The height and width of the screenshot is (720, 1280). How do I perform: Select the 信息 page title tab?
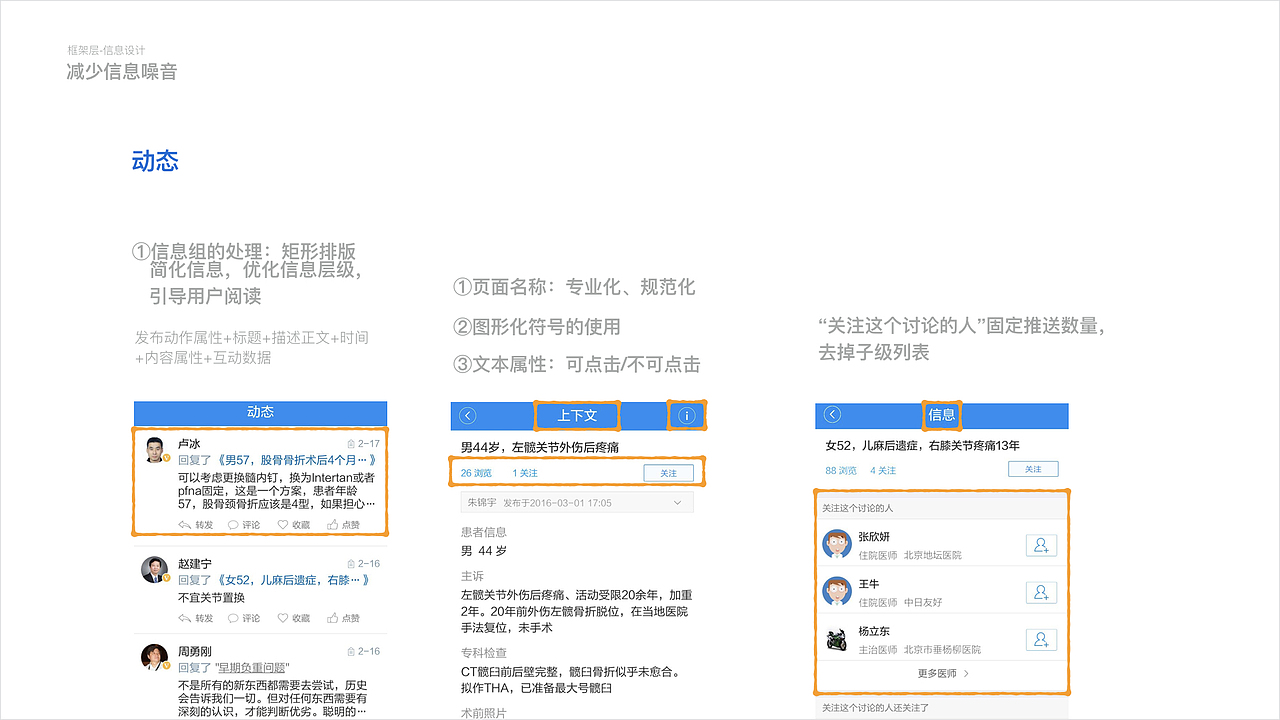[941, 416]
